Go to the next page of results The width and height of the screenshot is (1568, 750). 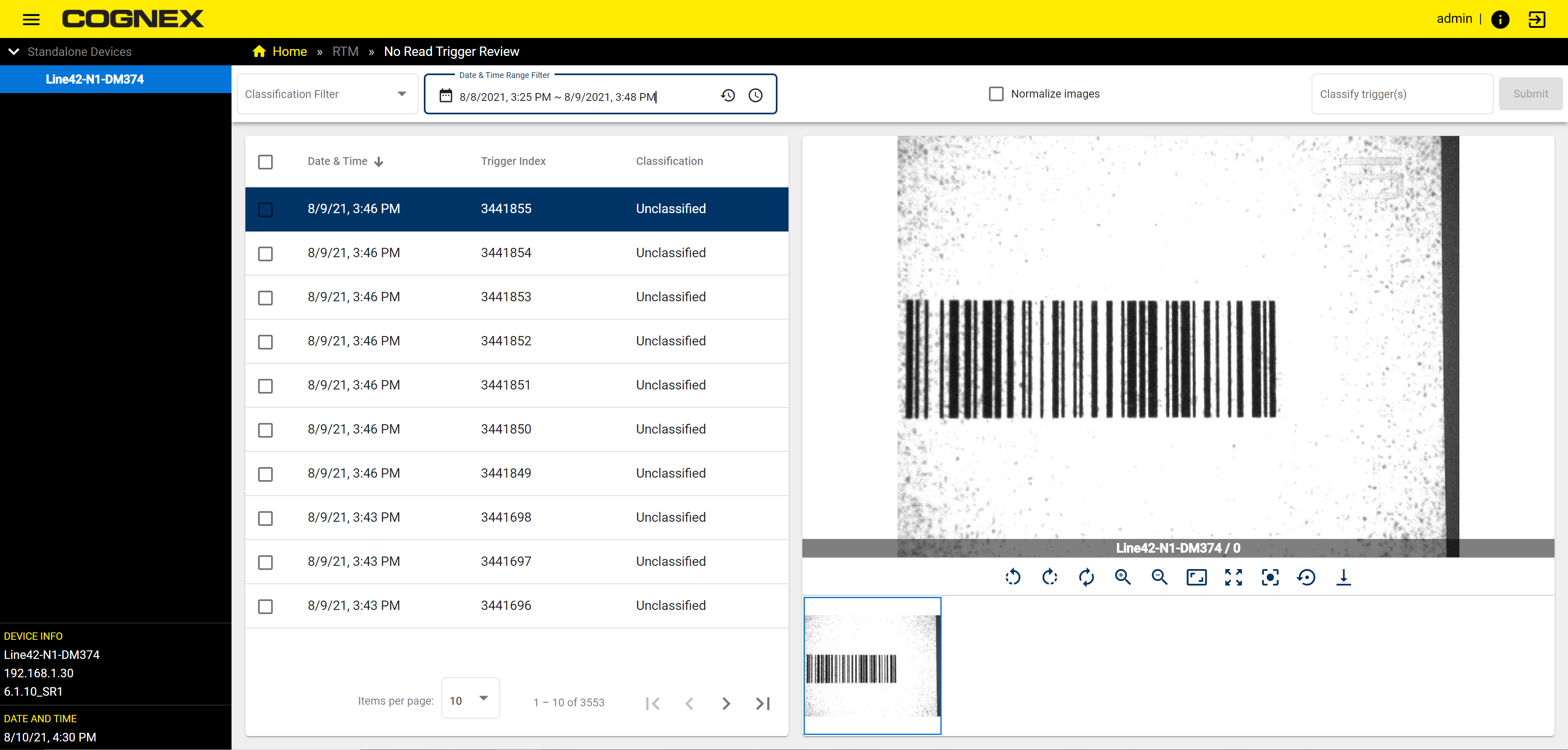click(726, 704)
